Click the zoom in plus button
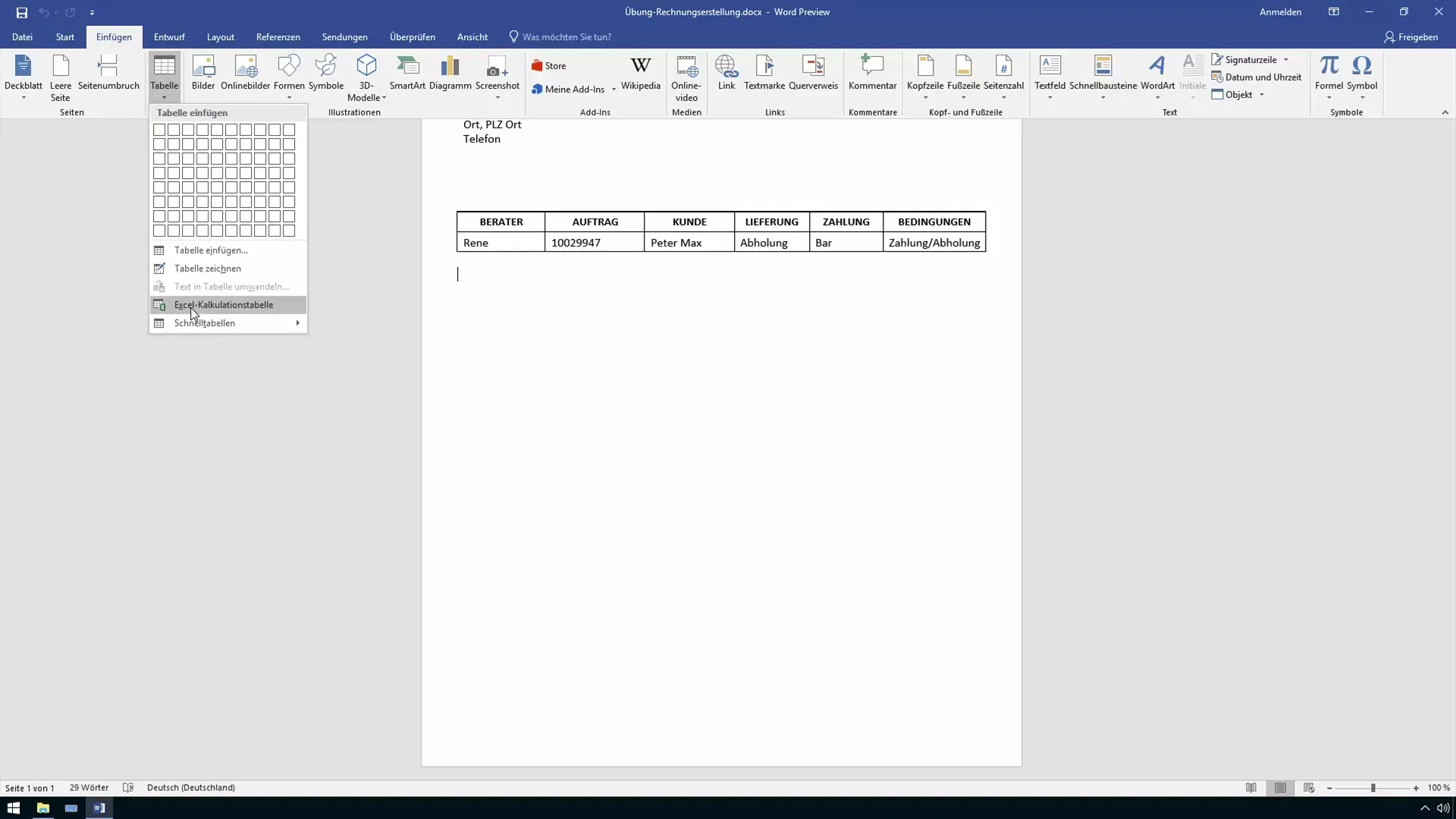 click(x=1416, y=788)
